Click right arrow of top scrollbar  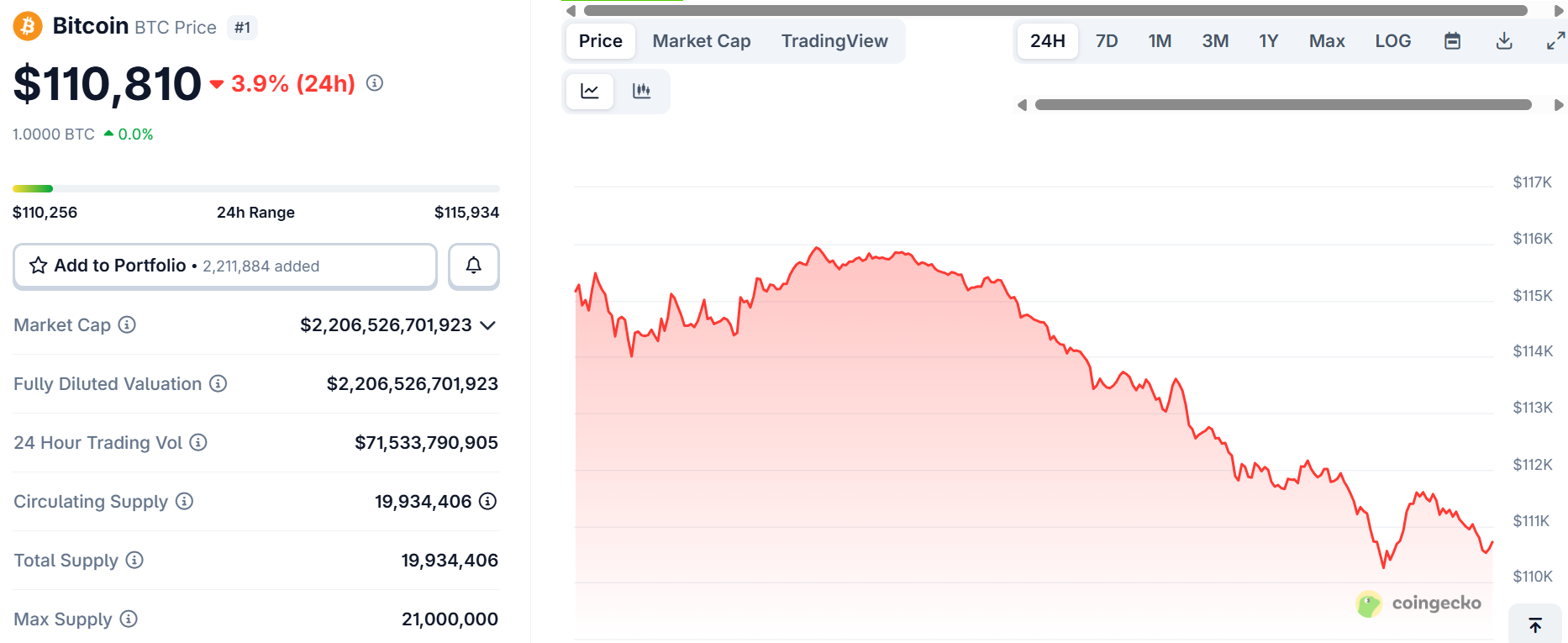click(x=1559, y=11)
